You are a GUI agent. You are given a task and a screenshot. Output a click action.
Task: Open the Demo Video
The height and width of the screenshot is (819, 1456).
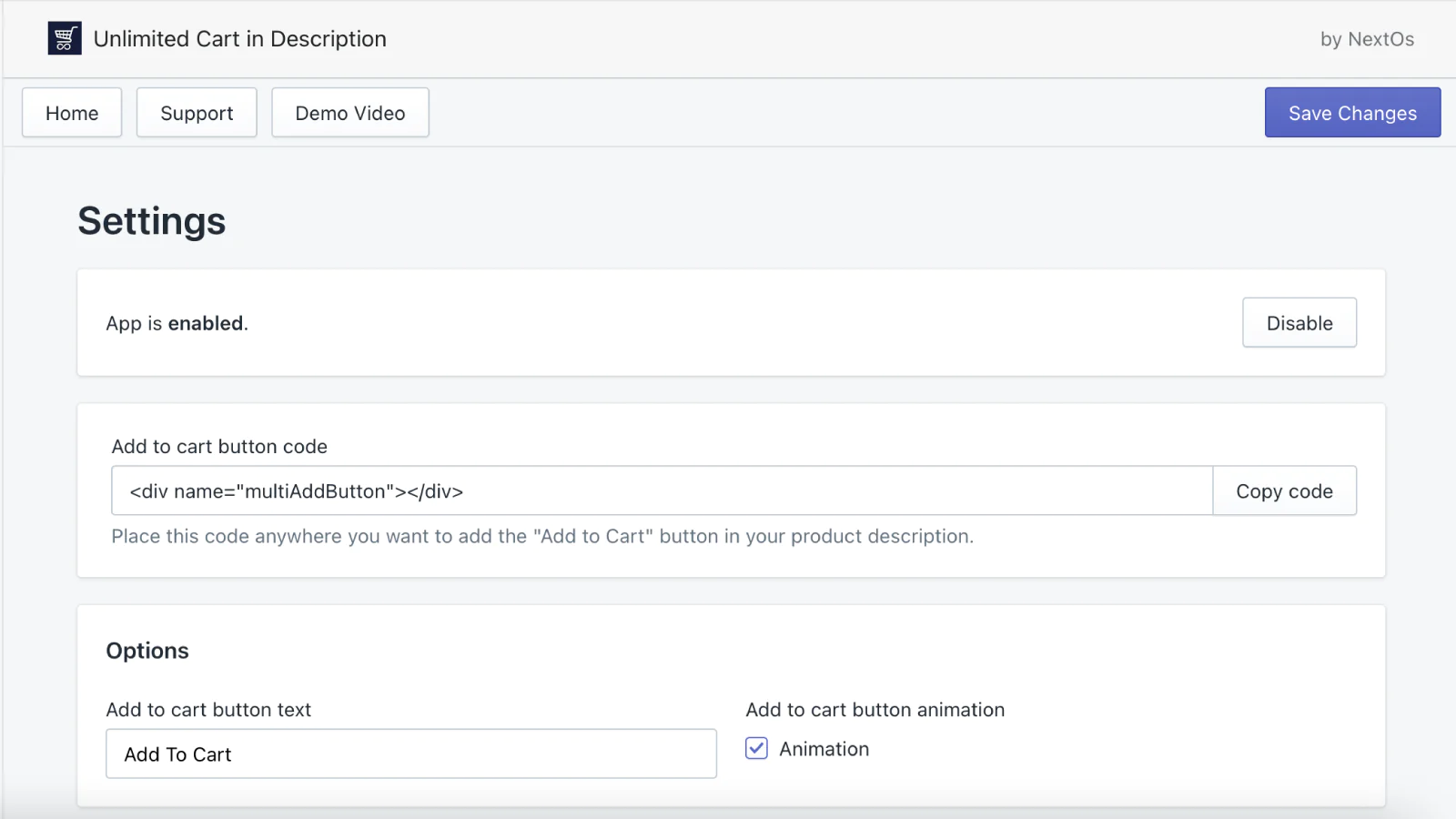tap(349, 113)
